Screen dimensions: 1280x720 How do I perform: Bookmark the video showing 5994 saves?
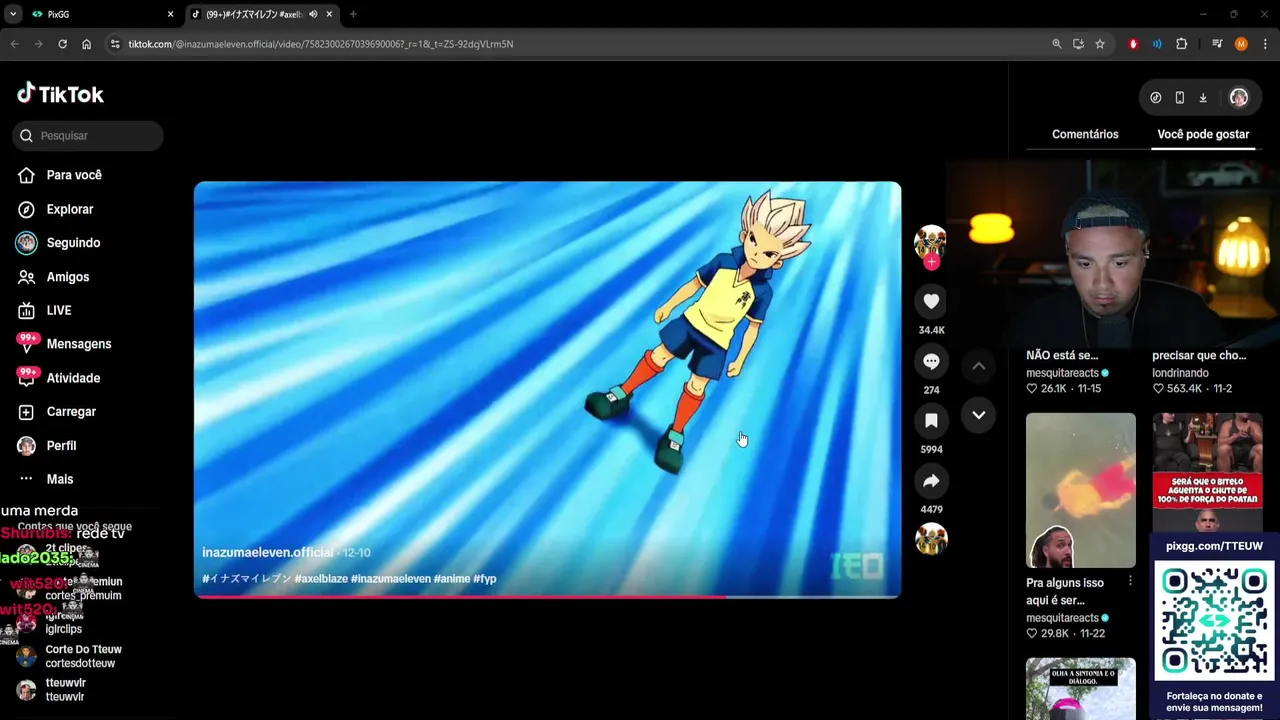(931, 421)
